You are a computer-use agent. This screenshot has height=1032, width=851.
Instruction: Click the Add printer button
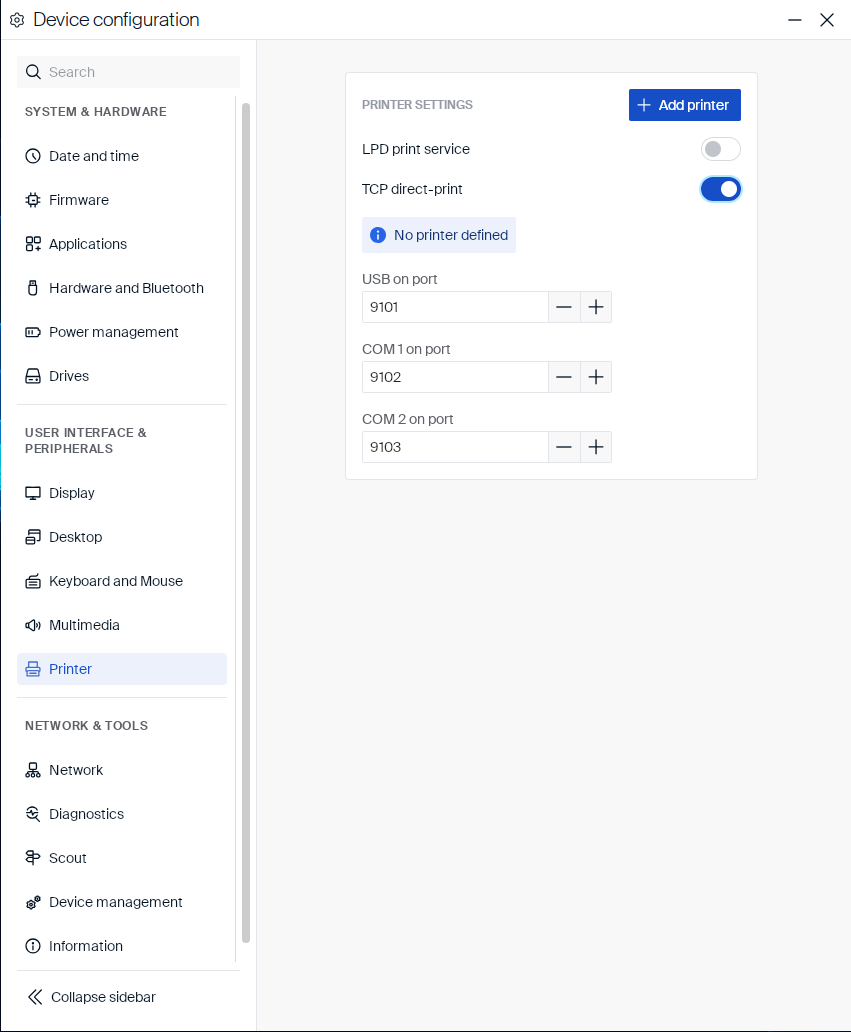point(684,105)
